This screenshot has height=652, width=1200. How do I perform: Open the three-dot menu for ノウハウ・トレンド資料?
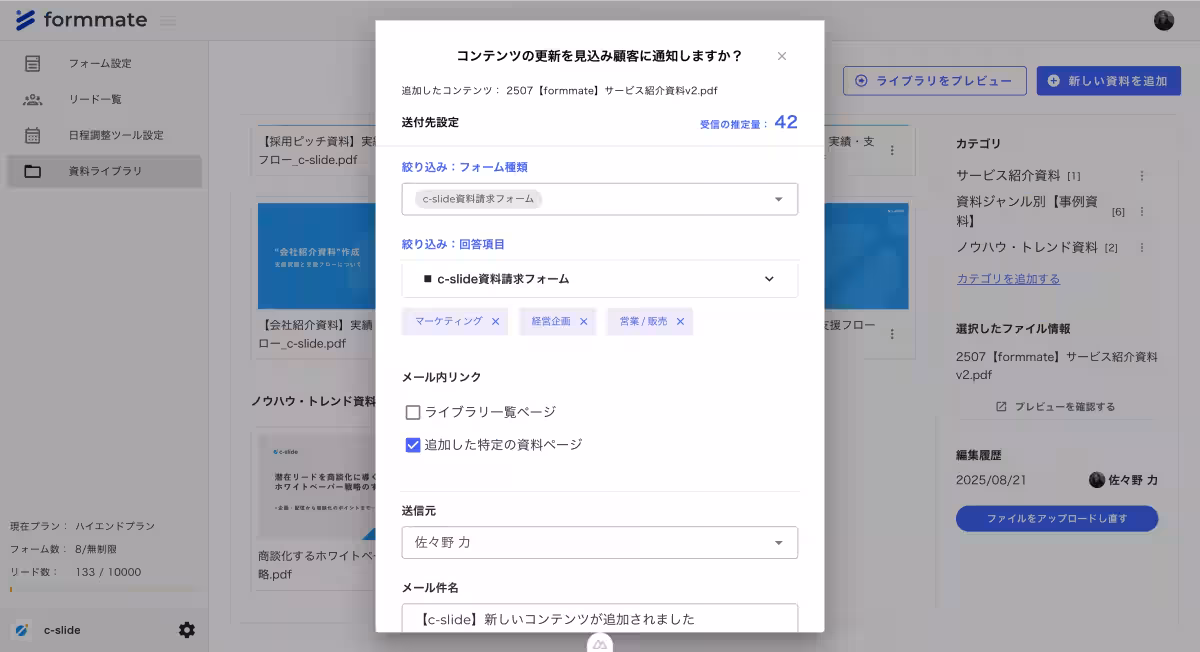click(1143, 246)
